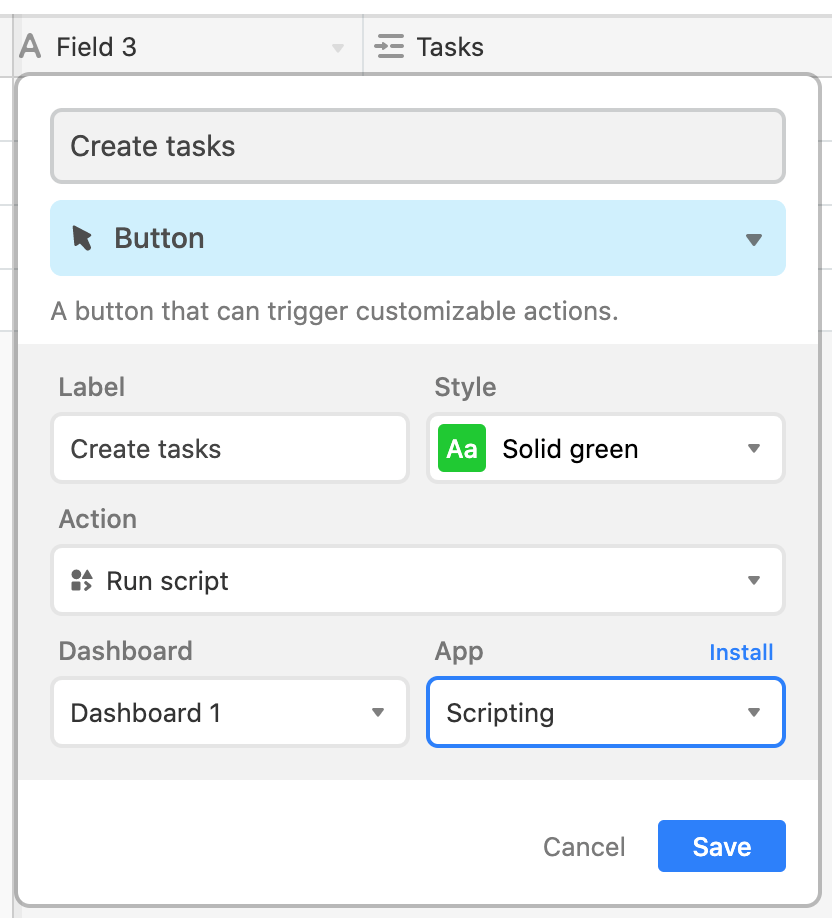Click the Run script apps icon
Screen dimensions: 832x918
[x=81, y=580]
